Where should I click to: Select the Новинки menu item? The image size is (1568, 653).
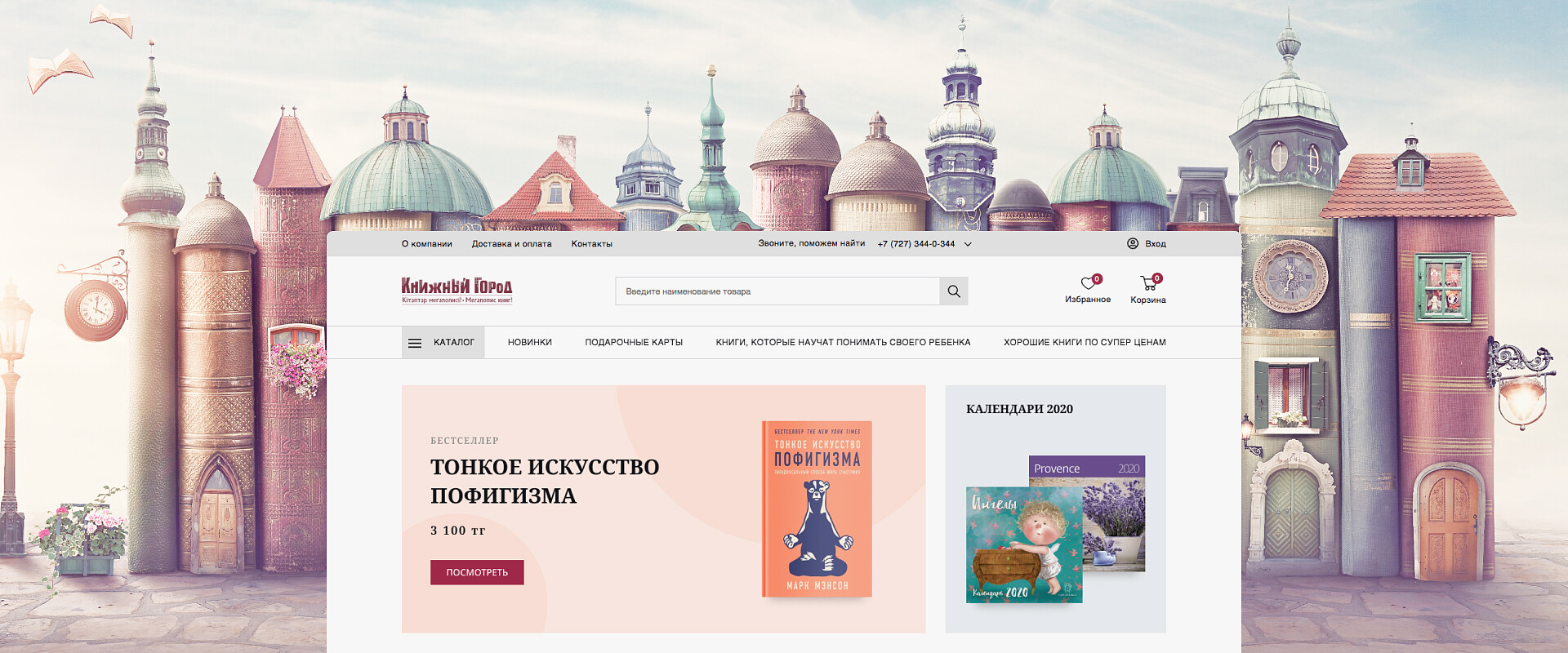[529, 342]
